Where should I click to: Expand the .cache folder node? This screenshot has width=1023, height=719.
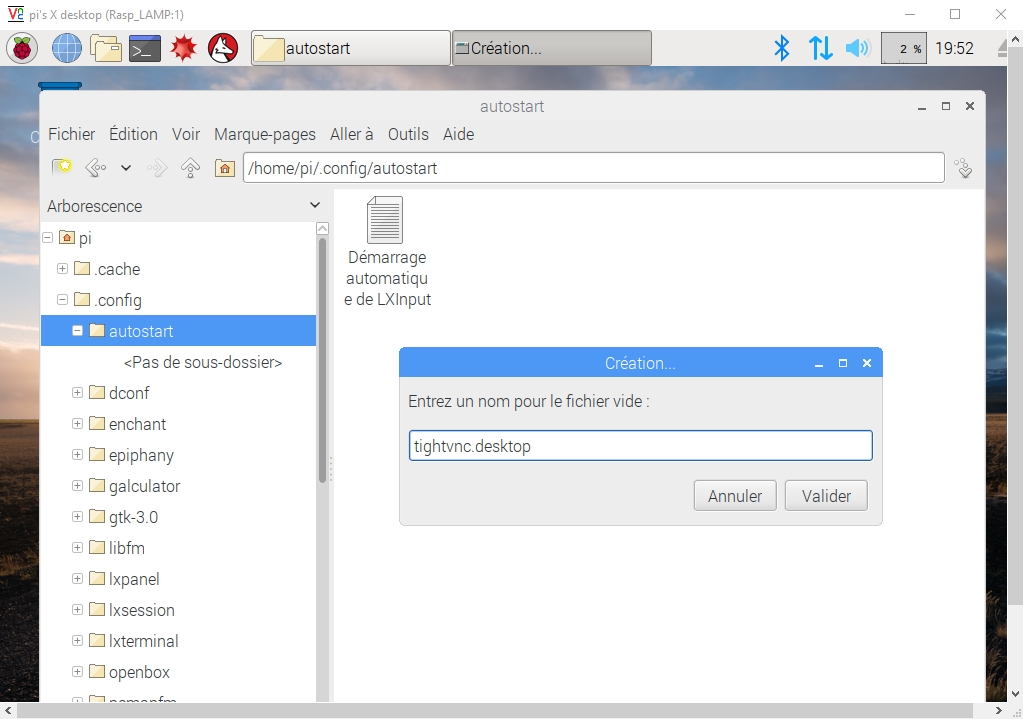(x=62, y=268)
